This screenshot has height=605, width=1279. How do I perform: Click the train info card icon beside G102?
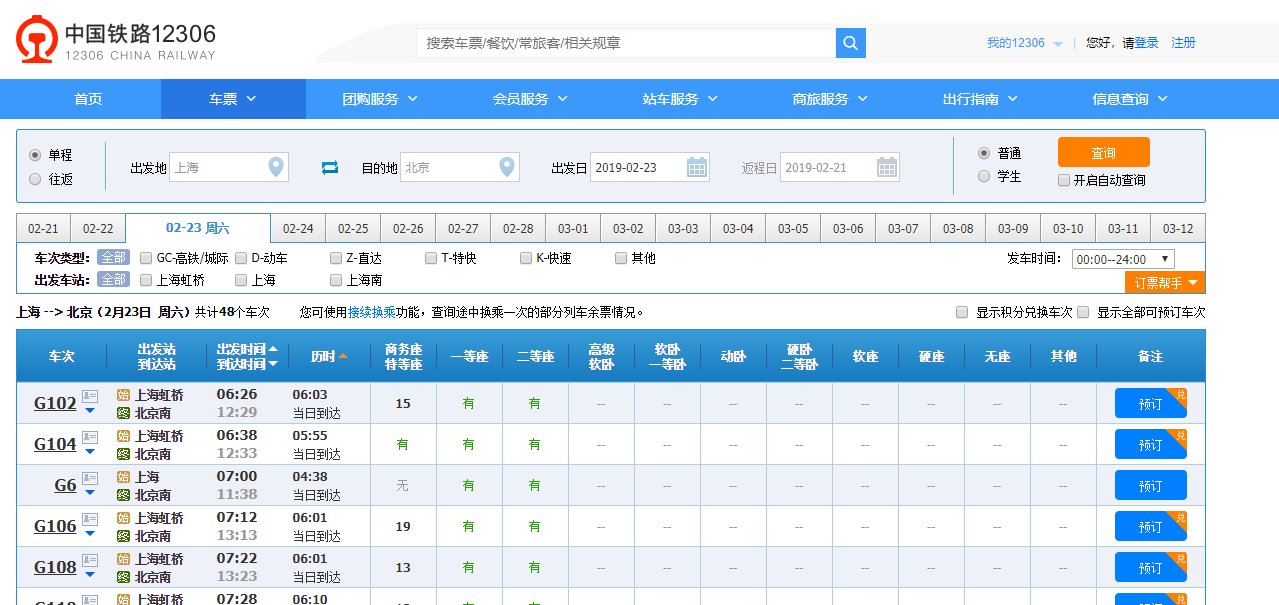(x=90, y=396)
